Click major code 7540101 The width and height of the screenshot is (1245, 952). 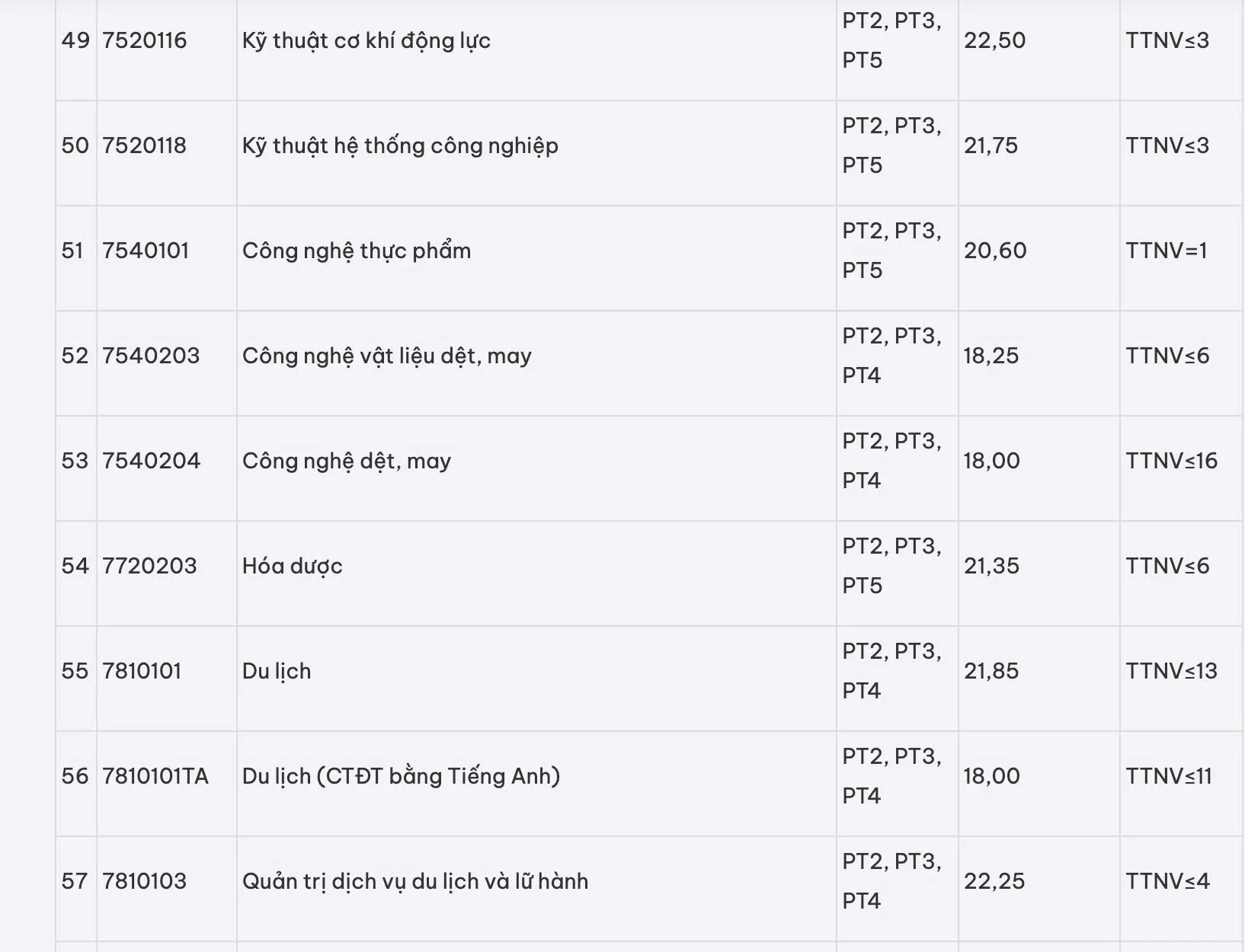pyautogui.click(x=145, y=251)
